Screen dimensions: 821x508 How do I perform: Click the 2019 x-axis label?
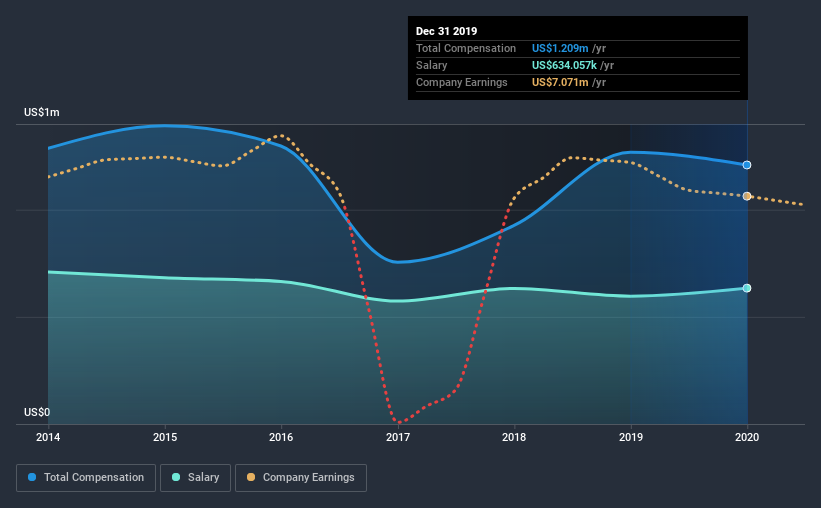631,437
